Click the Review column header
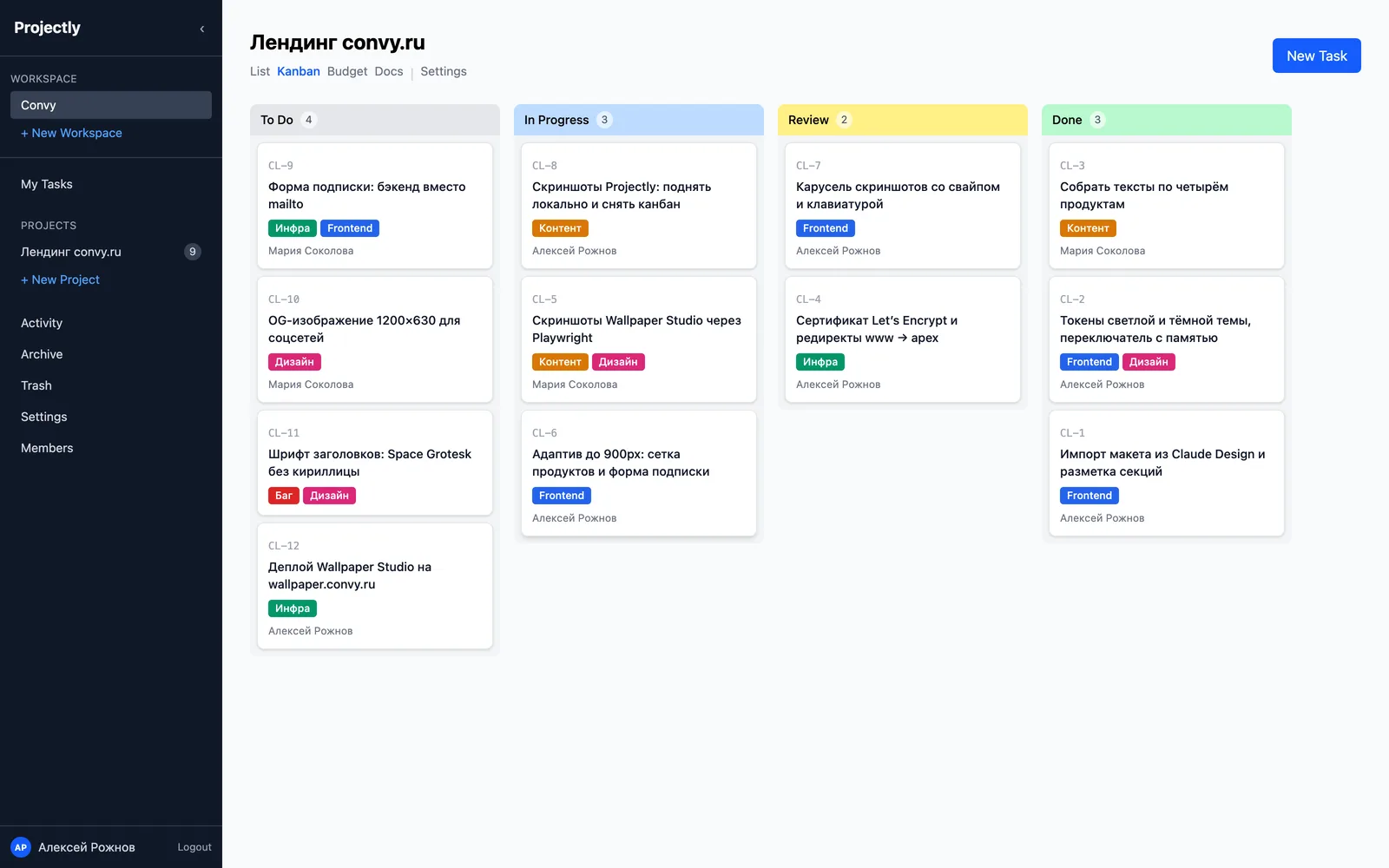 (903, 120)
